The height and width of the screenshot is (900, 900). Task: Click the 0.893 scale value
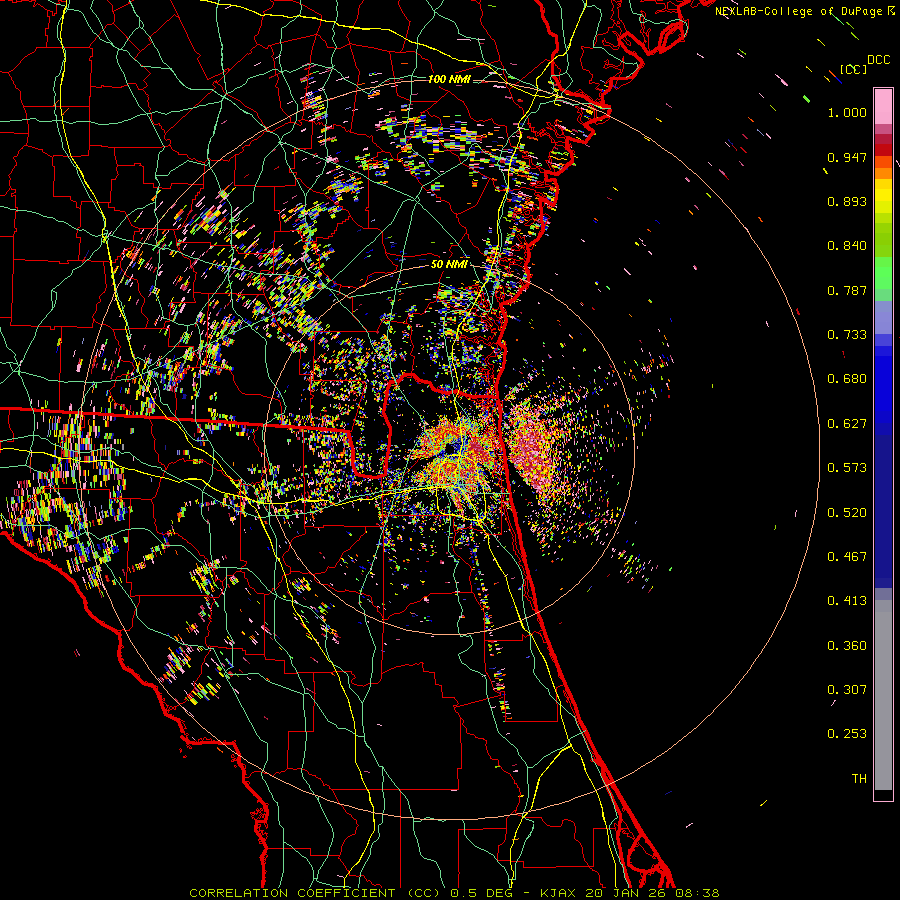pos(847,201)
